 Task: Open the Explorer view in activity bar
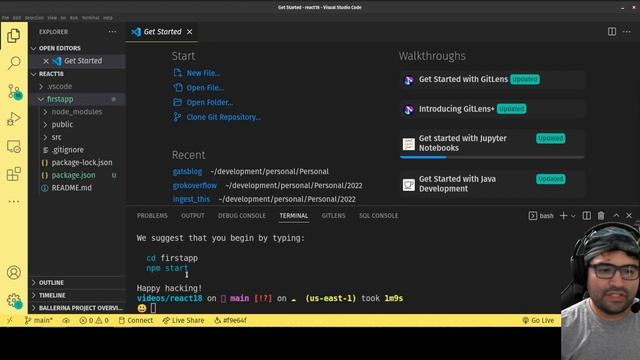click(13, 36)
